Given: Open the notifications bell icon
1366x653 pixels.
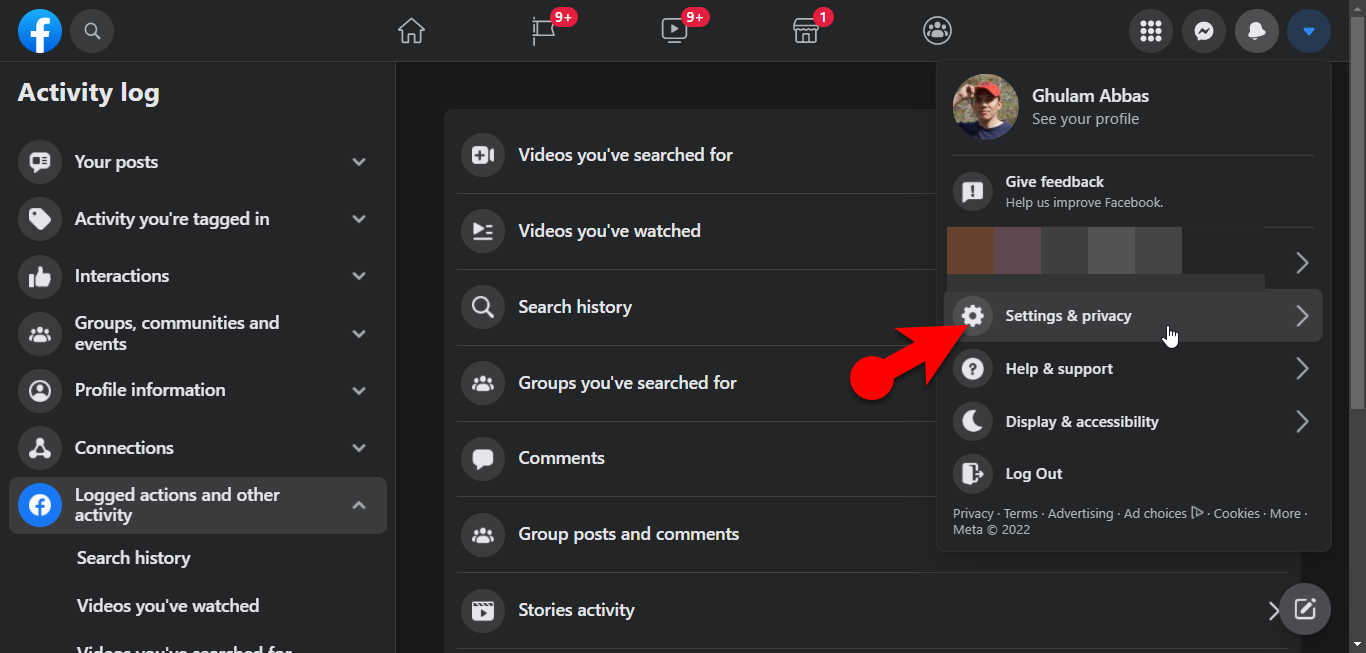Looking at the screenshot, I should click(x=1257, y=31).
